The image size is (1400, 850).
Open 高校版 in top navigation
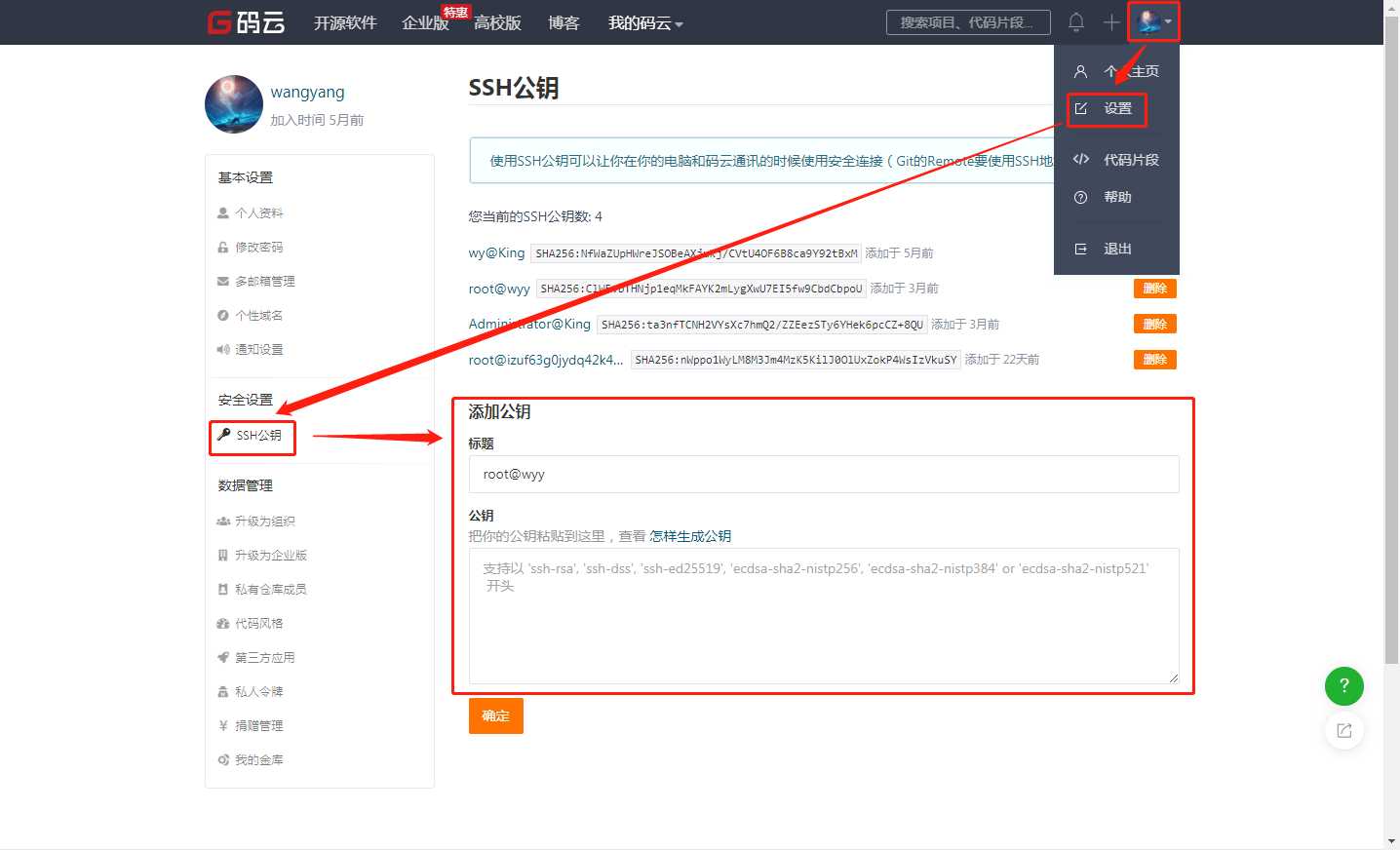click(497, 22)
